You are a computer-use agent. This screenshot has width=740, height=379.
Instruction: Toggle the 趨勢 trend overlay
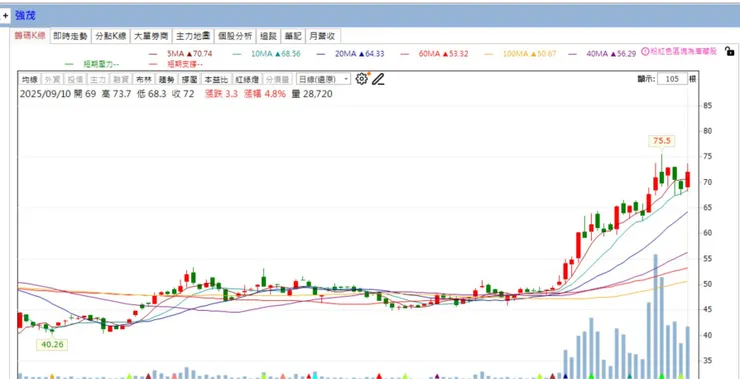click(166, 79)
